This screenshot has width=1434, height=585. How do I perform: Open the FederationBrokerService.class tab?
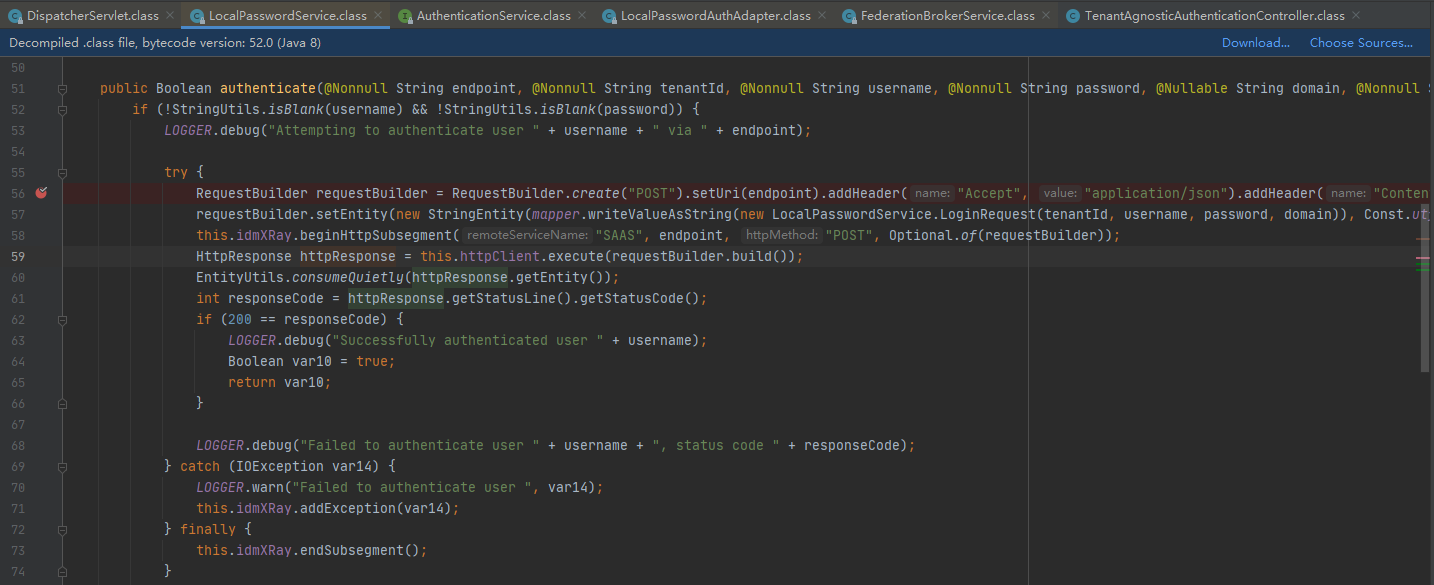coord(946,16)
